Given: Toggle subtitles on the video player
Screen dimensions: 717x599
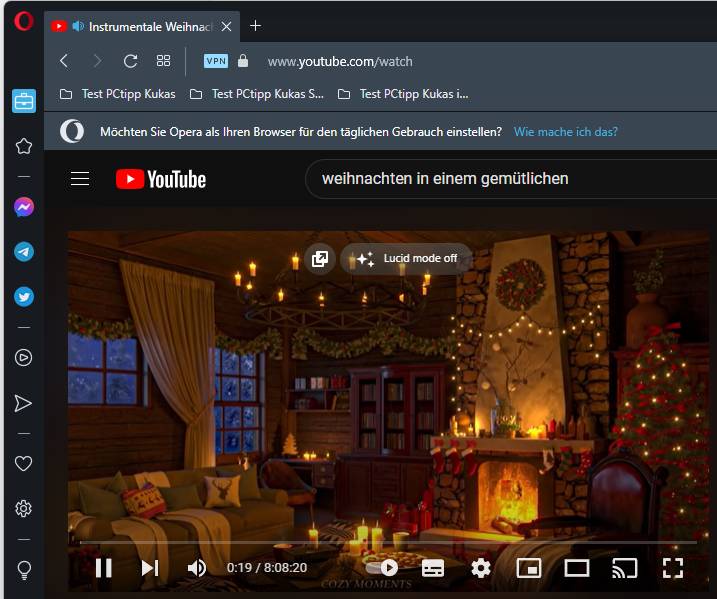Looking at the screenshot, I should tap(433, 568).
